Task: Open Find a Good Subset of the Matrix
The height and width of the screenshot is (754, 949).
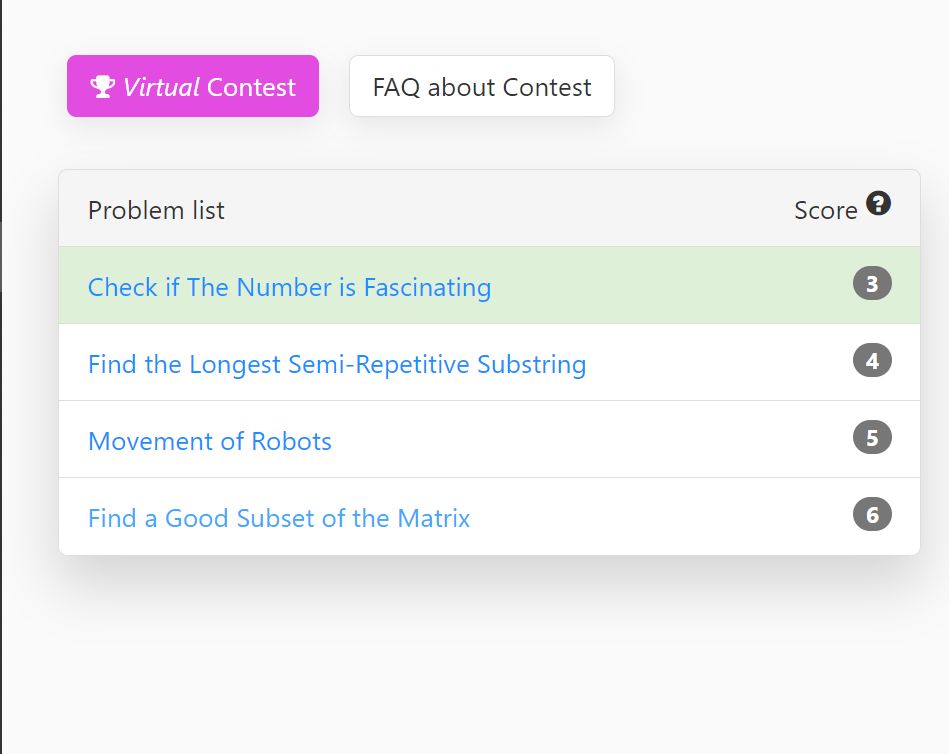Action: pos(279,518)
